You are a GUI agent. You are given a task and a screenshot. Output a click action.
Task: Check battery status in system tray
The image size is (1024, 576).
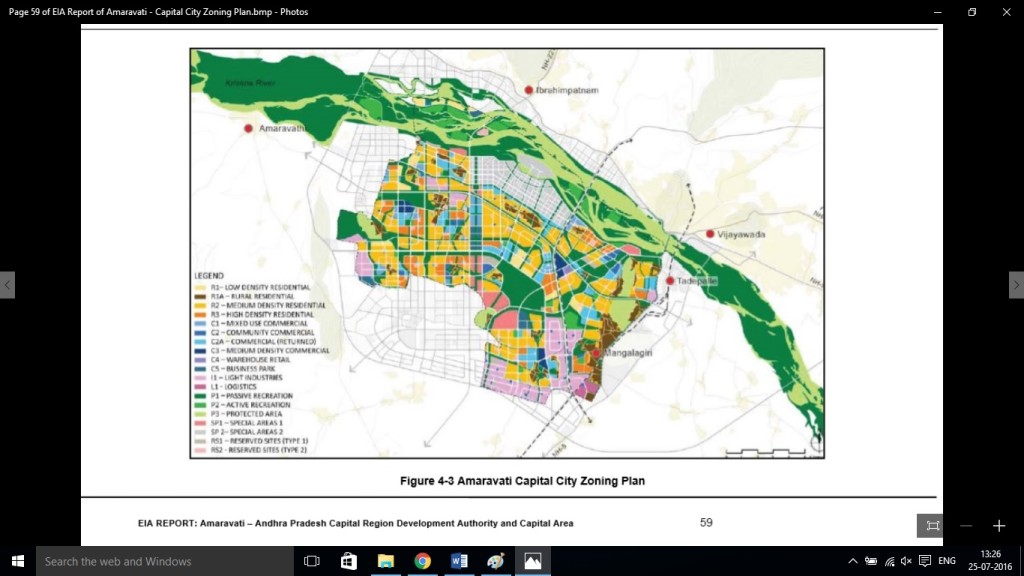pos(871,561)
